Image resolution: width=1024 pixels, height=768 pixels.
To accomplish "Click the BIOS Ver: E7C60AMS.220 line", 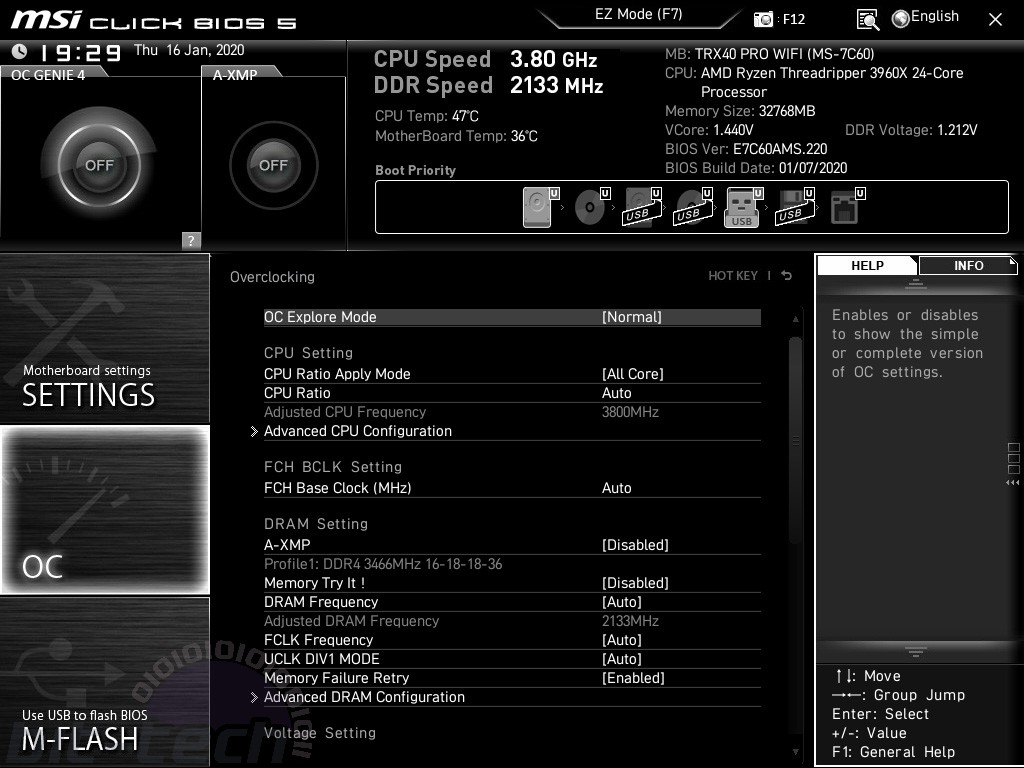I will click(x=746, y=149).
